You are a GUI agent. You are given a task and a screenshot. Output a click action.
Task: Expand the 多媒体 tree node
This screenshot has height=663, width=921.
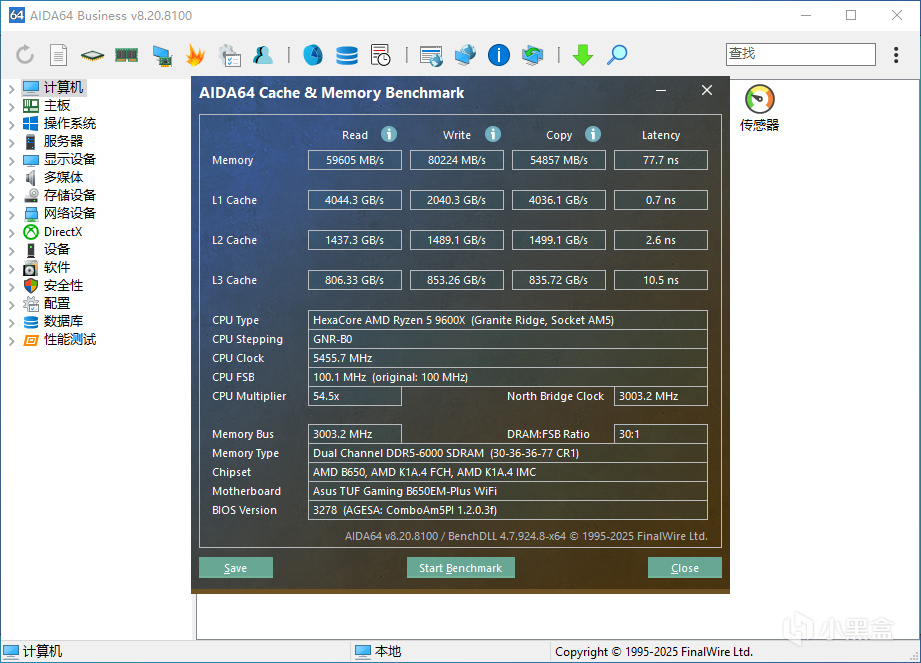[x=11, y=179]
